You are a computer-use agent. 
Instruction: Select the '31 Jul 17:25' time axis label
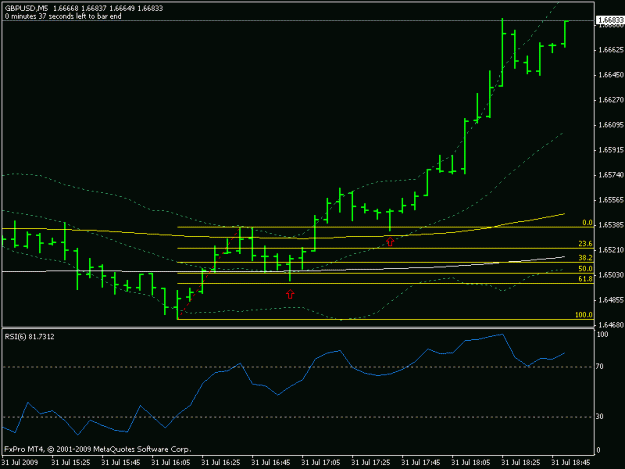pos(371,463)
